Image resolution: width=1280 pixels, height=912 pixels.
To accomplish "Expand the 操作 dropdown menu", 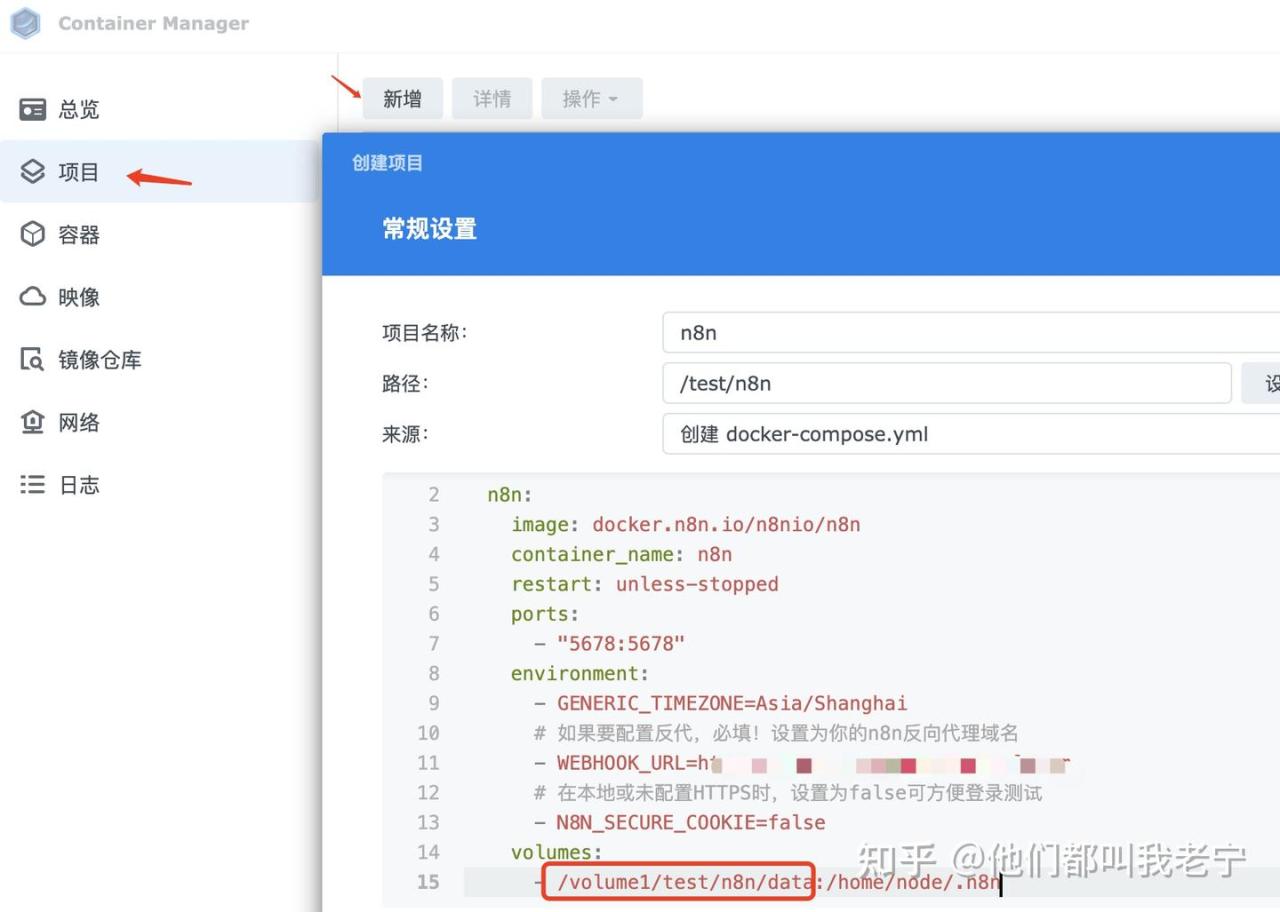I will tap(590, 99).
